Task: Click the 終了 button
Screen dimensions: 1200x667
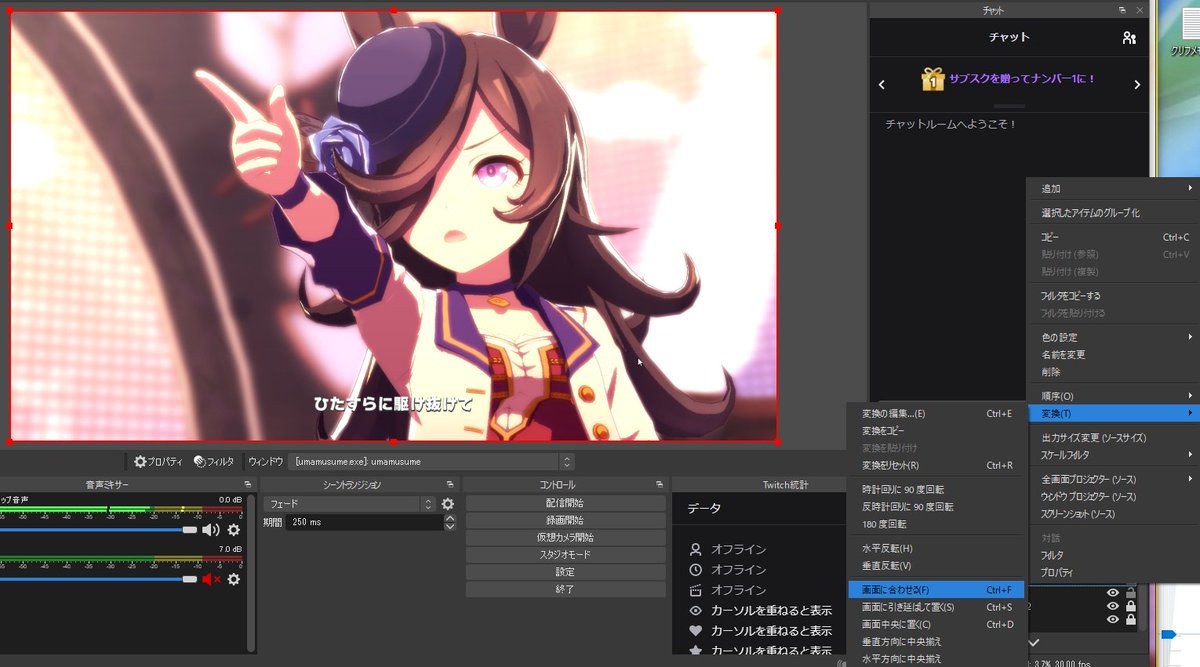Action: (565, 589)
